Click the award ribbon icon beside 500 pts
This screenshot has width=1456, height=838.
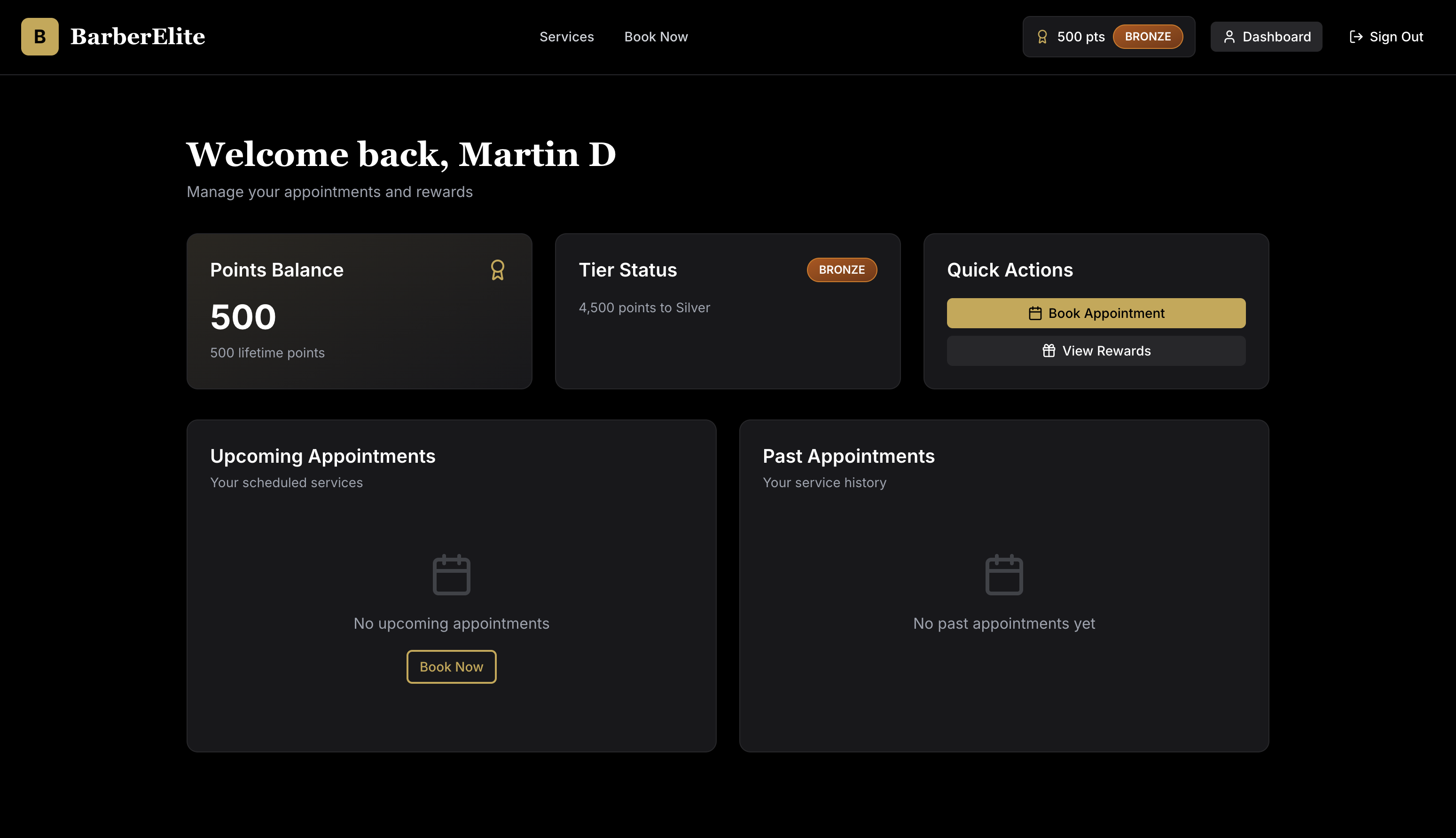tap(1042, 36)
